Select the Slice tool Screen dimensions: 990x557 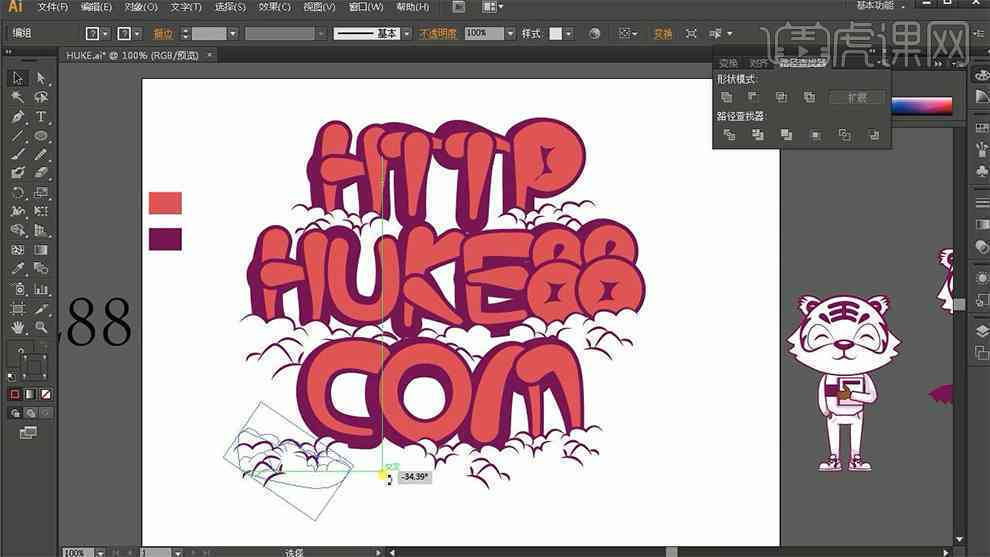pyautogui.click(x=41, y=309)
